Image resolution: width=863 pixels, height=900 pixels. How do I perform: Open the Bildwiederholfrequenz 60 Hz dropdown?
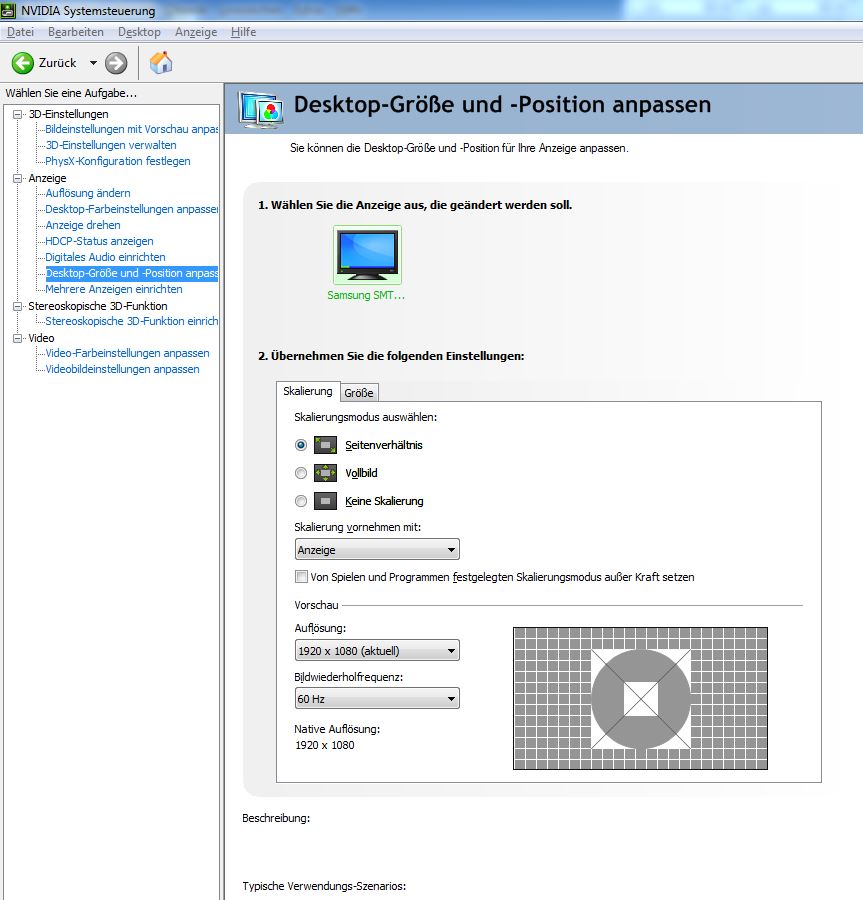[377, 699]
